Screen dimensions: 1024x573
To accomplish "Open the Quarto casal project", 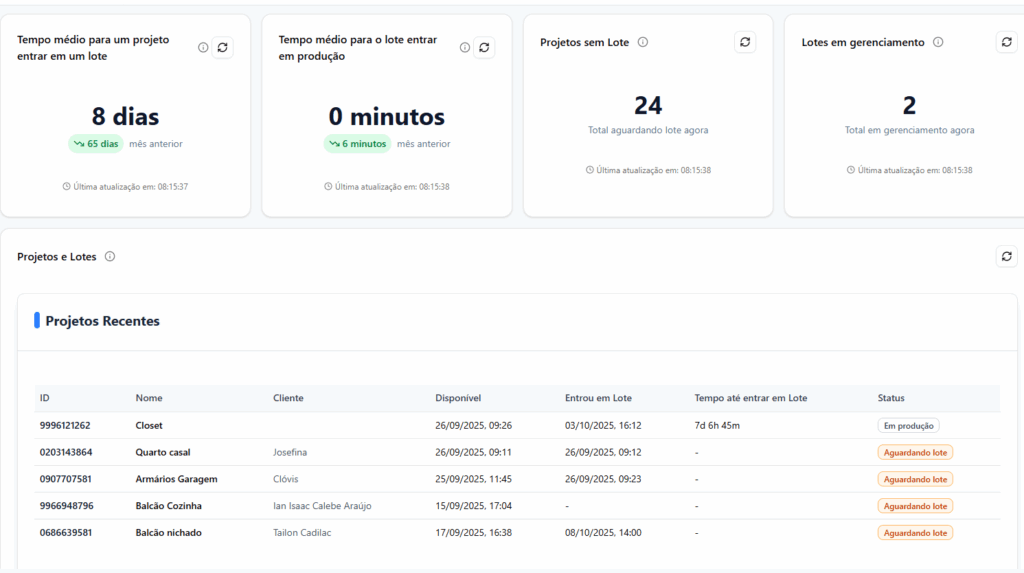I will click(163, 452).
